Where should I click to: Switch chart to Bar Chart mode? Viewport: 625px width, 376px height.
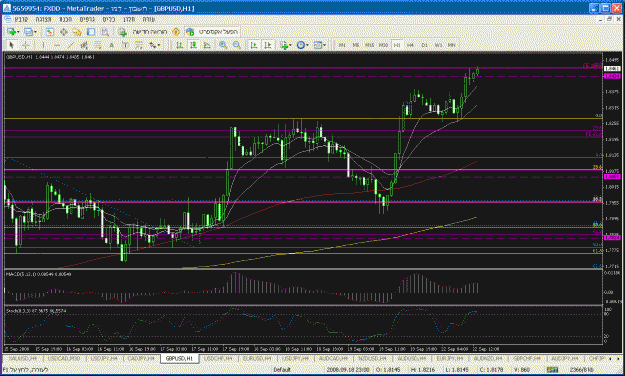(179, 45)
